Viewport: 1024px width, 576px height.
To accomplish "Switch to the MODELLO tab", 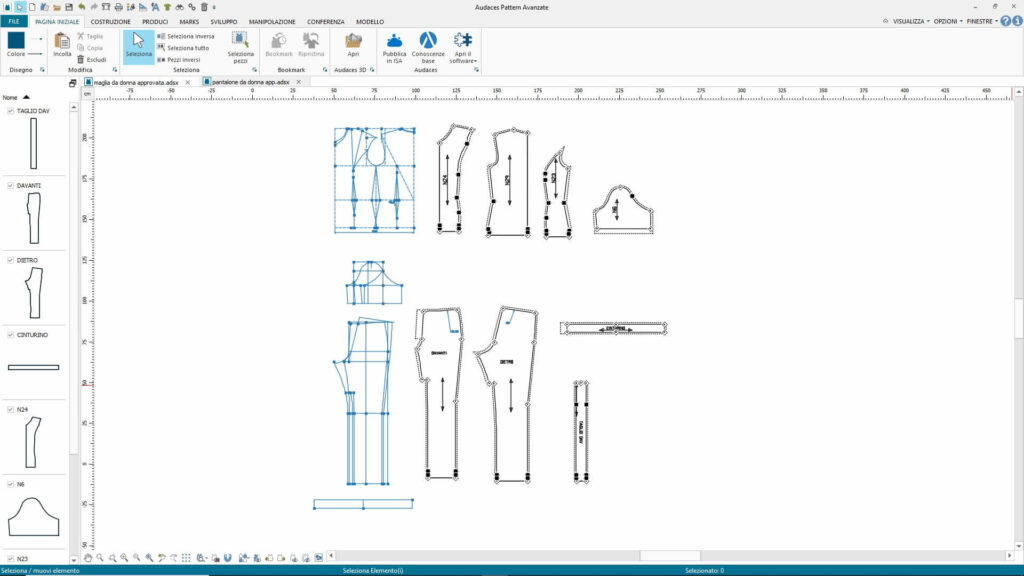I will pos(370,22).
